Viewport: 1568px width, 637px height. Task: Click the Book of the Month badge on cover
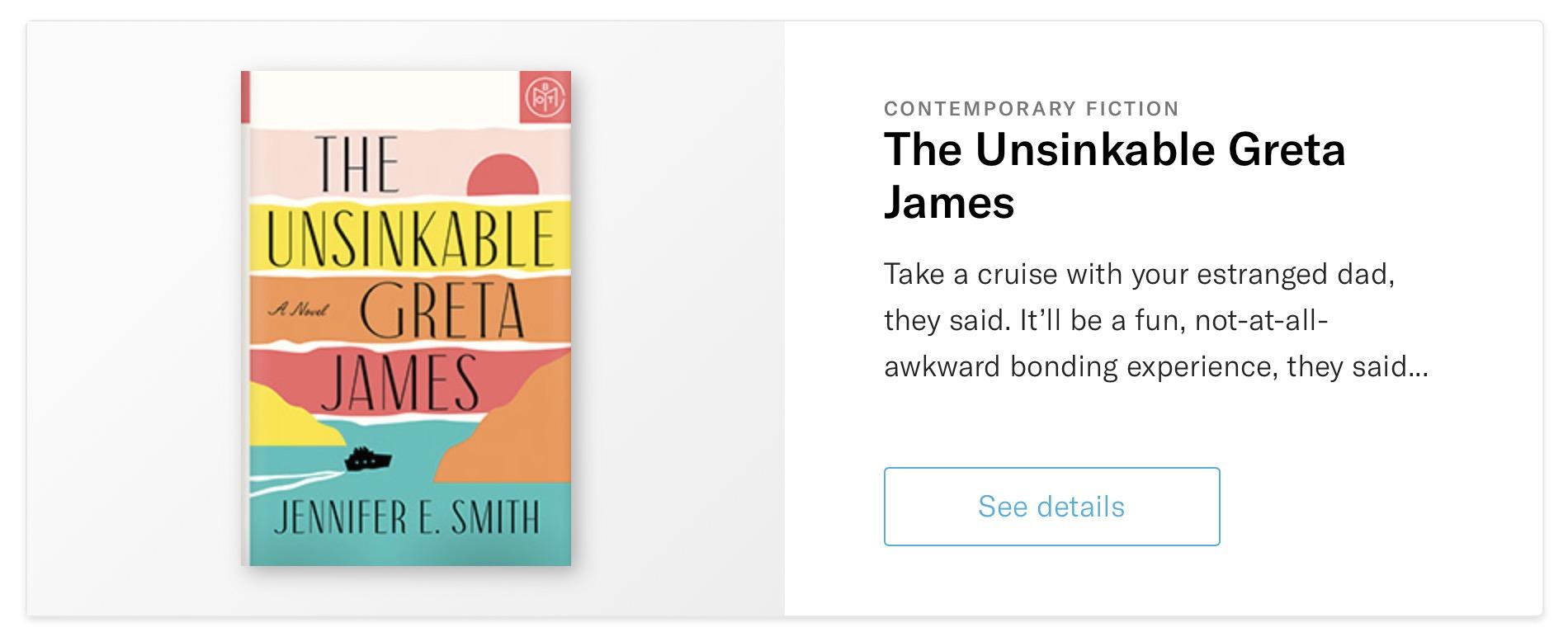[545, 97]
